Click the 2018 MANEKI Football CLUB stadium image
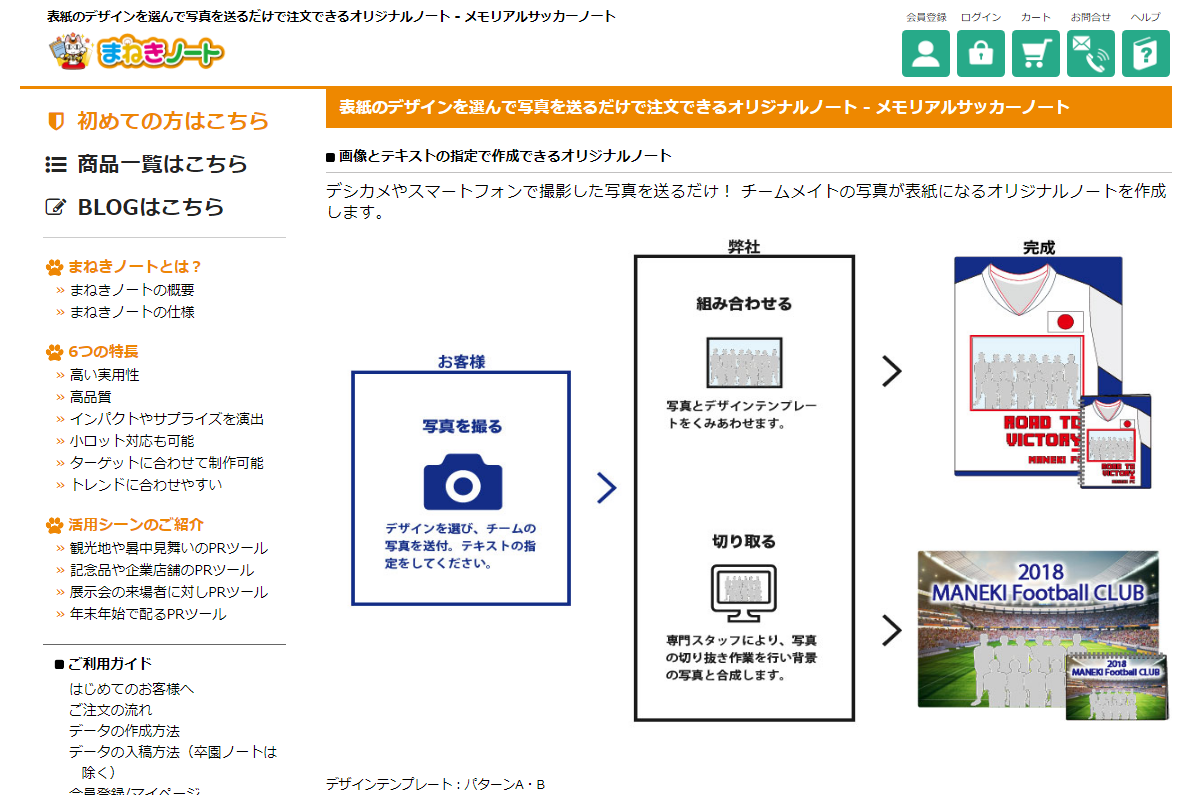The width and height of the screenshot is (1199, 795). 1043,635
